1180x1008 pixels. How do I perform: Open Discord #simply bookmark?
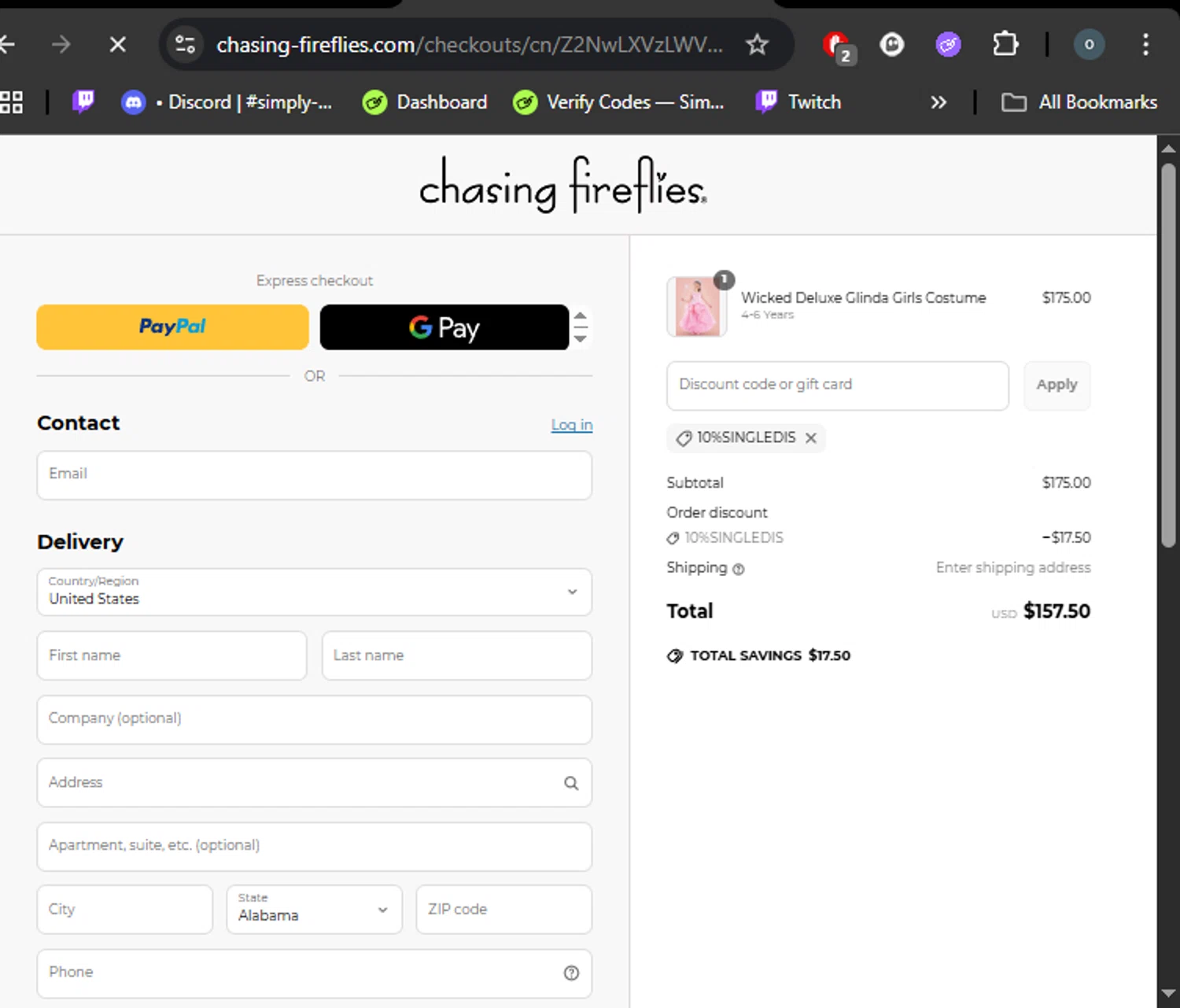tap(227, 102)
